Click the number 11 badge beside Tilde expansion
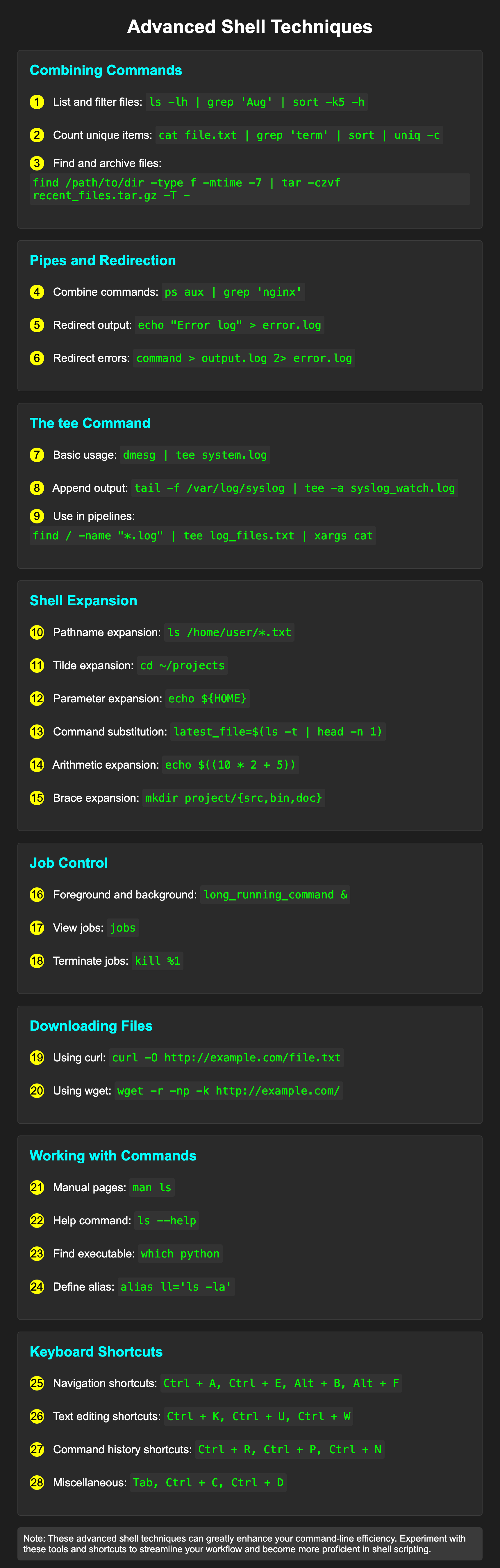This screenshot has height=1568, width=500. [37, 665]
